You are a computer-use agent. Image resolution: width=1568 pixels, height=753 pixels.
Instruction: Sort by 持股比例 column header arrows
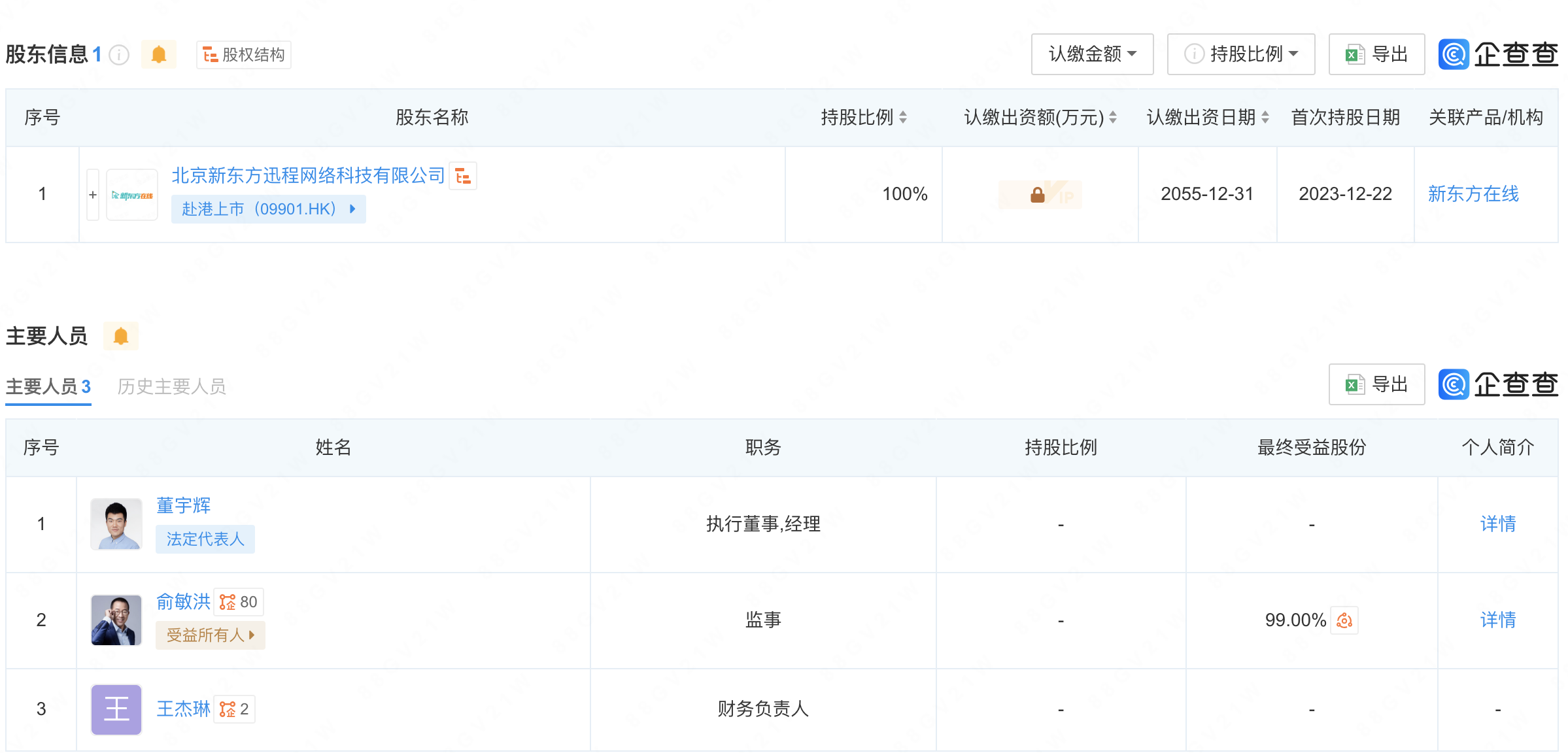click(903, 118)
